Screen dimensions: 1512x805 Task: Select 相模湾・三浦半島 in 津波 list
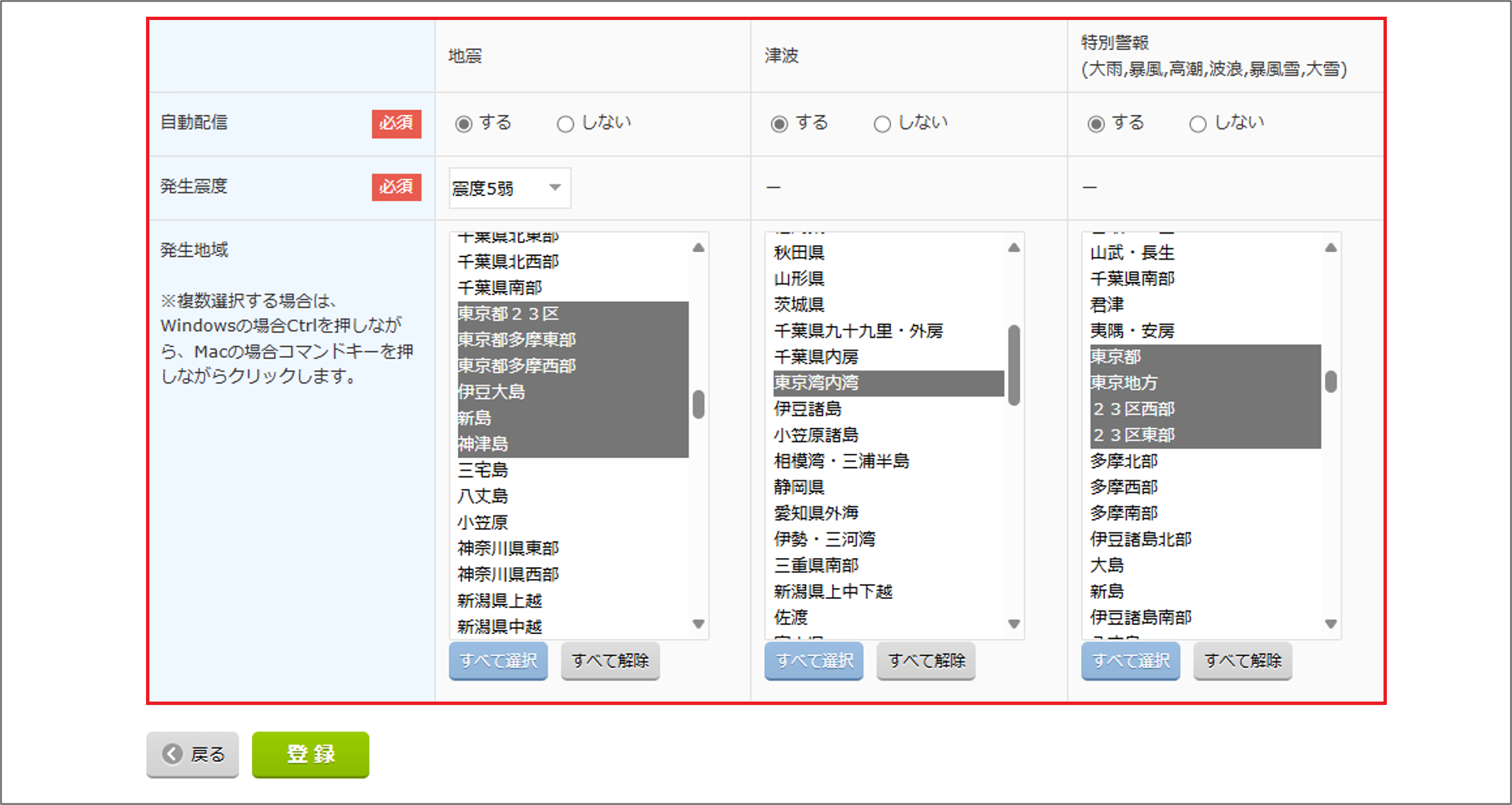(889, 461)
